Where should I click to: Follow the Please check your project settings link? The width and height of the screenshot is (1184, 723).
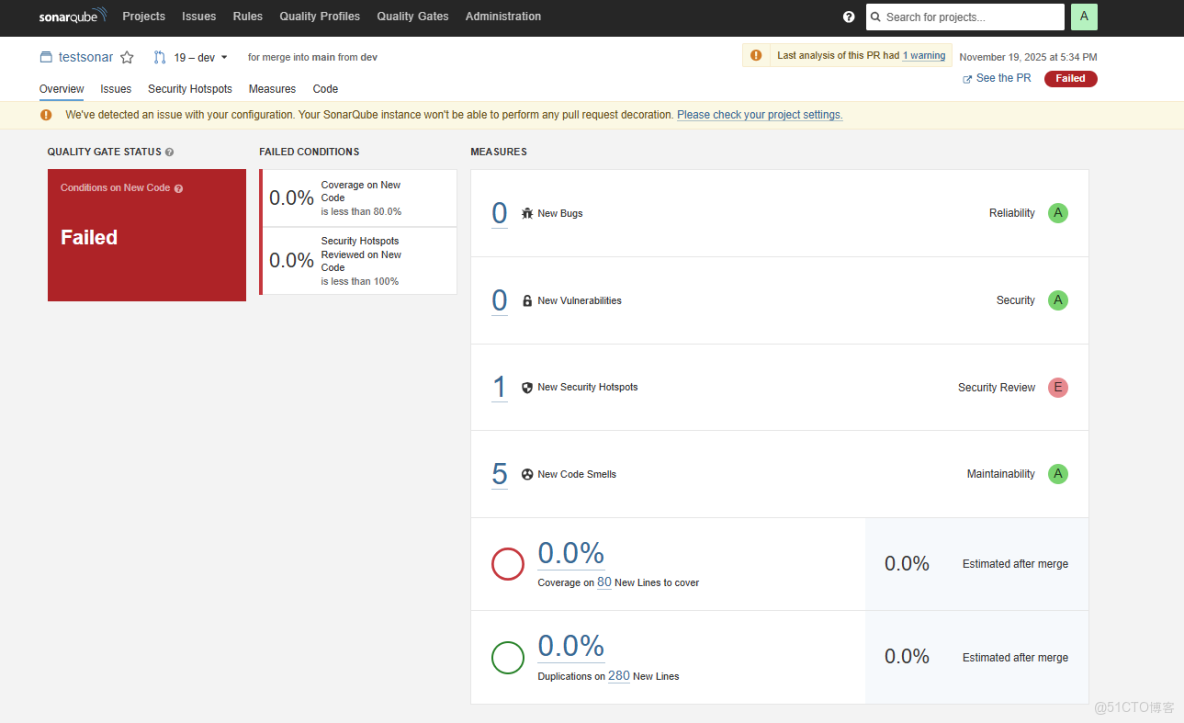759,114
